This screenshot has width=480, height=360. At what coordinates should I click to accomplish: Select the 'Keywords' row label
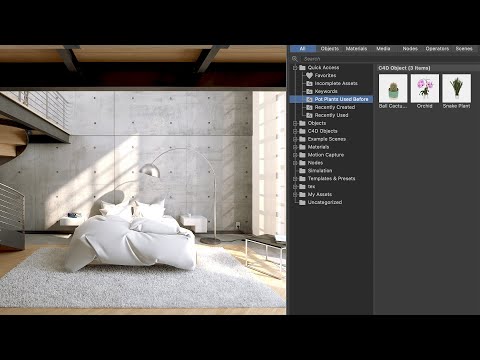pos(326,91)
